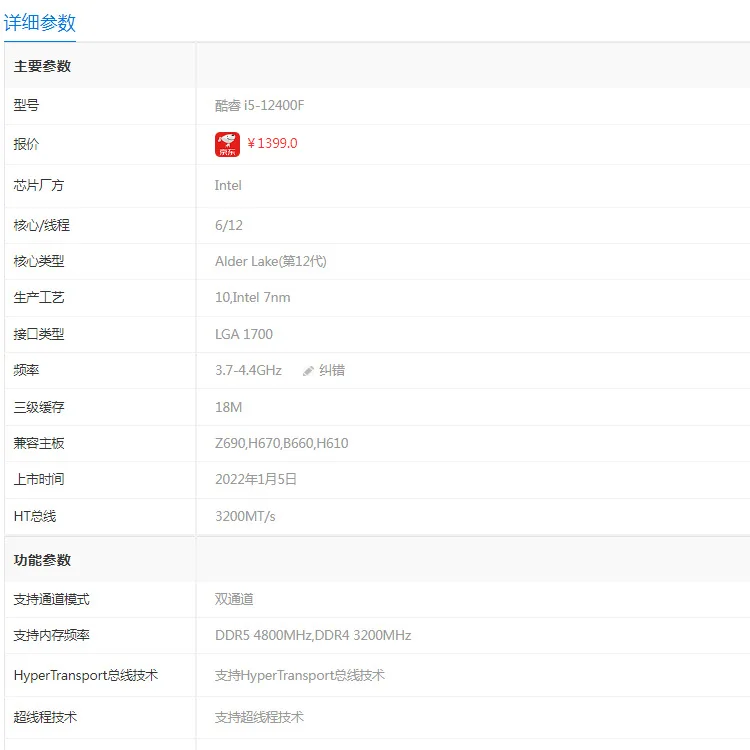750x750 pixels.
Task: Select the 双通道 channel mode value
Action: click(234, 599)
